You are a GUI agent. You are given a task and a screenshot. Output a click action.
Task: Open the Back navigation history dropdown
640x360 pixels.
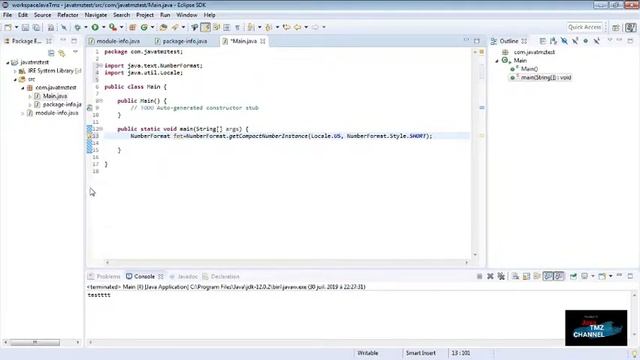point(306,27)
